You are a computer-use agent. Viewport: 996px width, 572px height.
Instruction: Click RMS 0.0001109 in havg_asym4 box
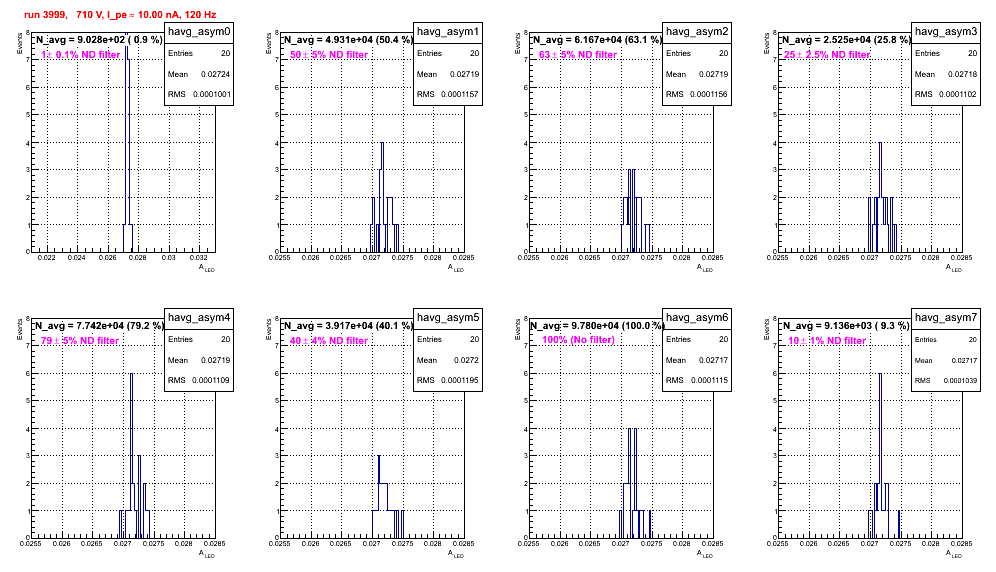tap(199, 380)
